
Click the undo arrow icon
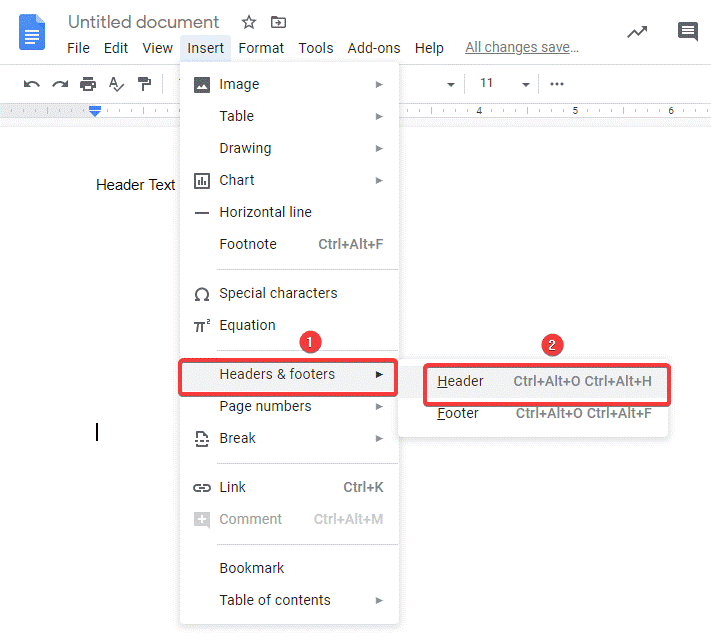click(x=32, y=84)
